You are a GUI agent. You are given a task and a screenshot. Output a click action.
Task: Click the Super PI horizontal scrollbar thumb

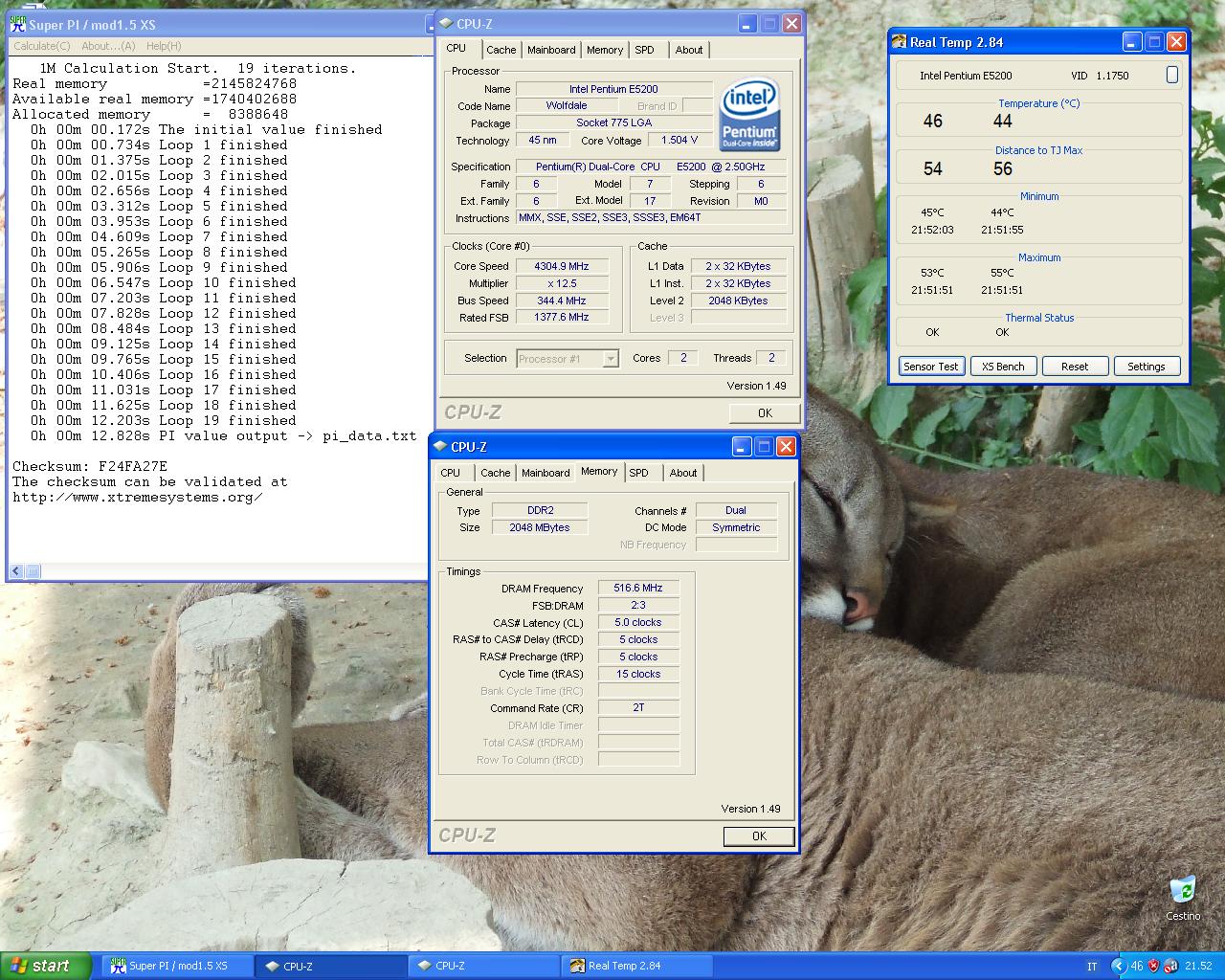(33, 571)
